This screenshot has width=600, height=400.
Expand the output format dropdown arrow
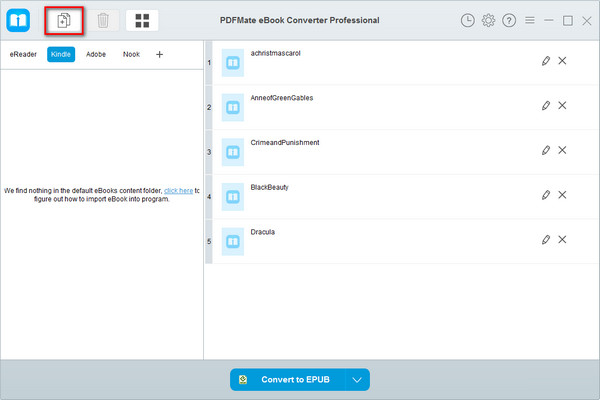pyautogui.click(x=357, y=380)
